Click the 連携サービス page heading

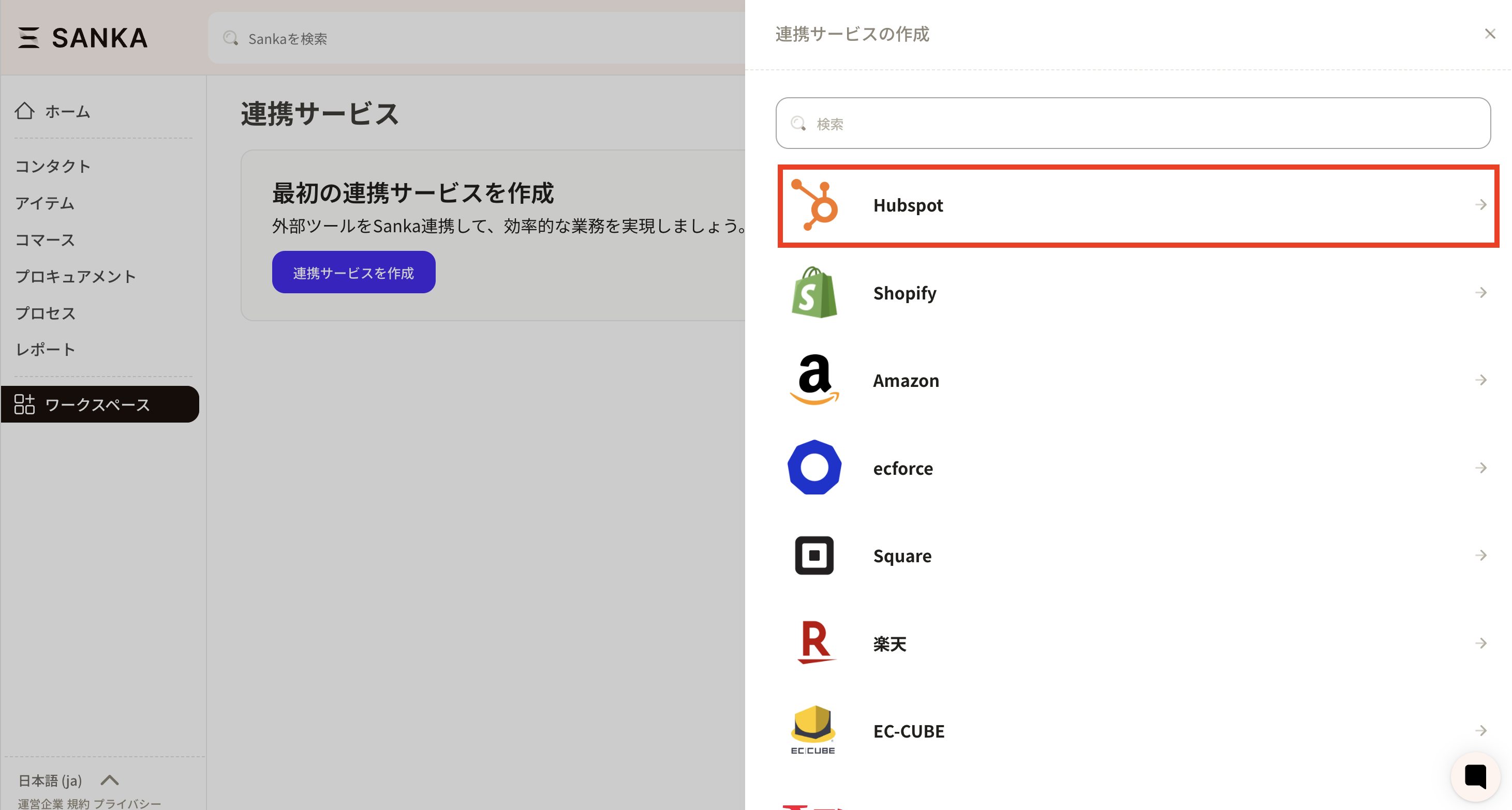pyautogui.click(x=320, y=113)
